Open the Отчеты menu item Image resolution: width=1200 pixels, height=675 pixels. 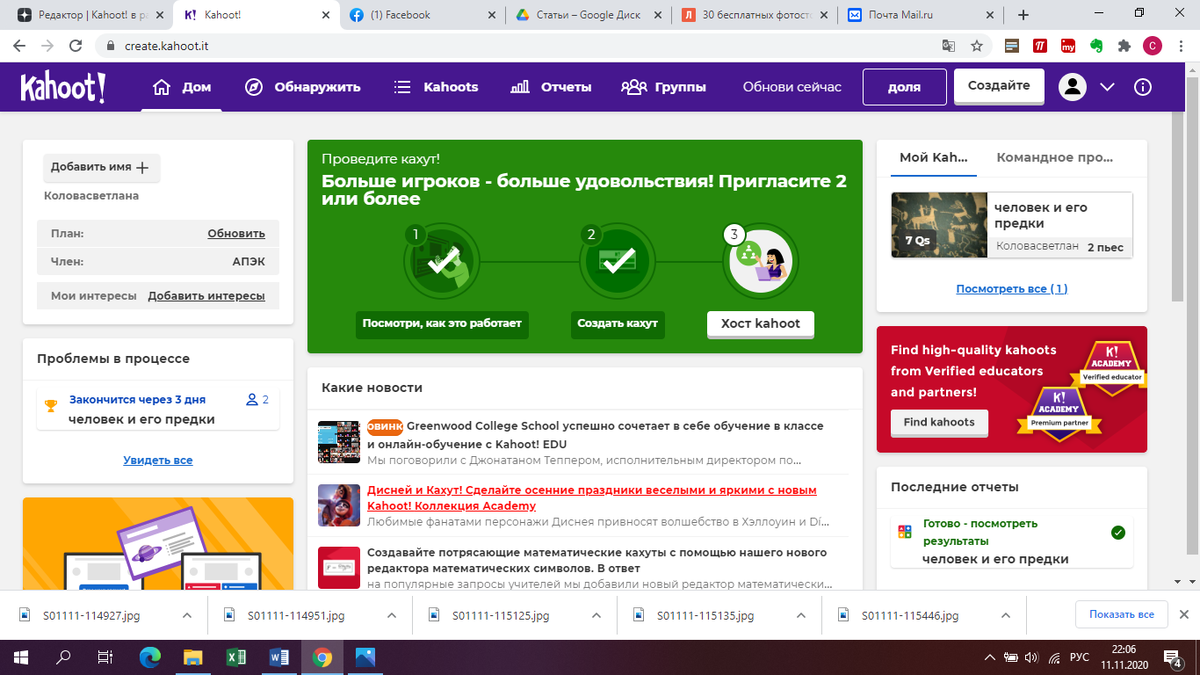[x=551, y=87]
